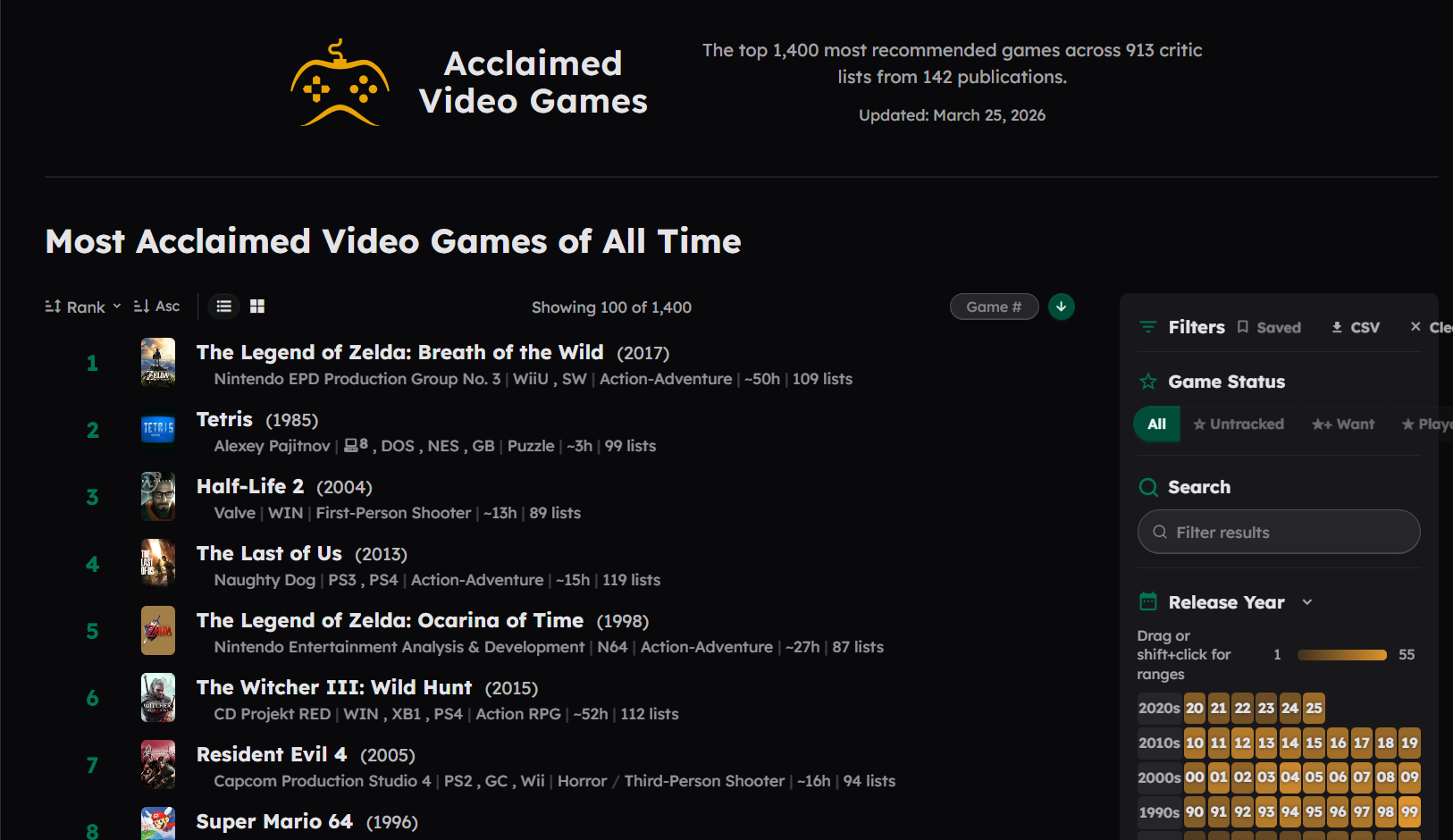
Task: Focus the Filter results search field
Action: tap(1279, 532)
